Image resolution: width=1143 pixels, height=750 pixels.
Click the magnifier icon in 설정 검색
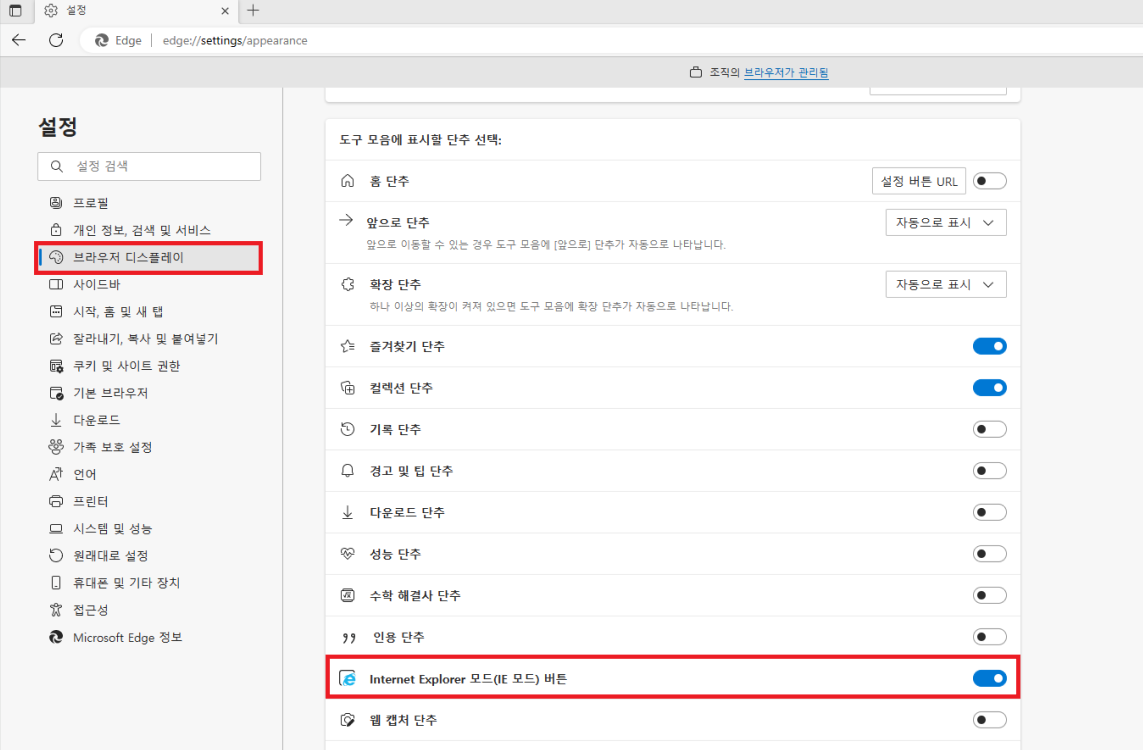click(56, 166)
